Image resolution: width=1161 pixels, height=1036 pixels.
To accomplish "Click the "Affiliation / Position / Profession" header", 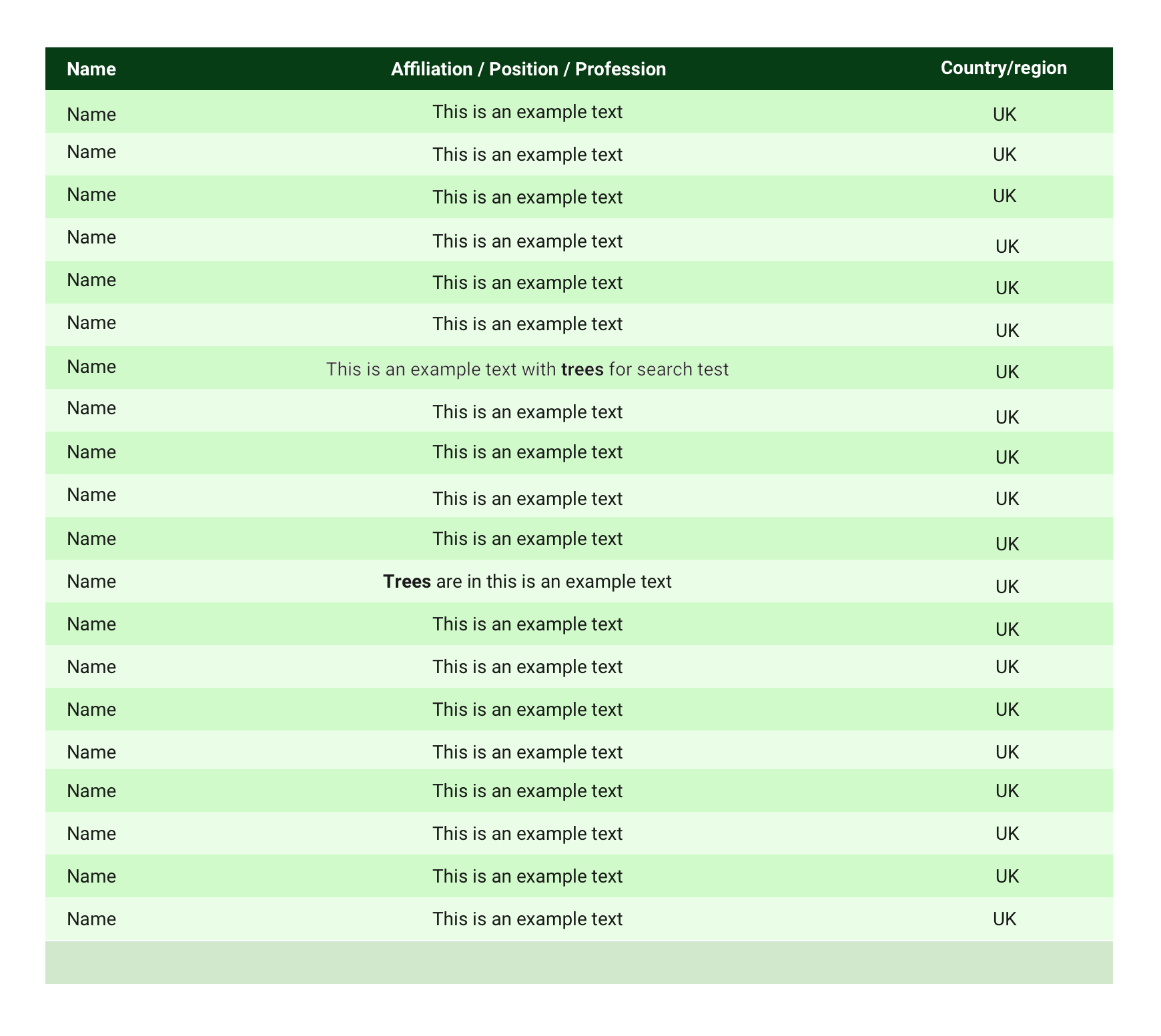I will point(528,69).
